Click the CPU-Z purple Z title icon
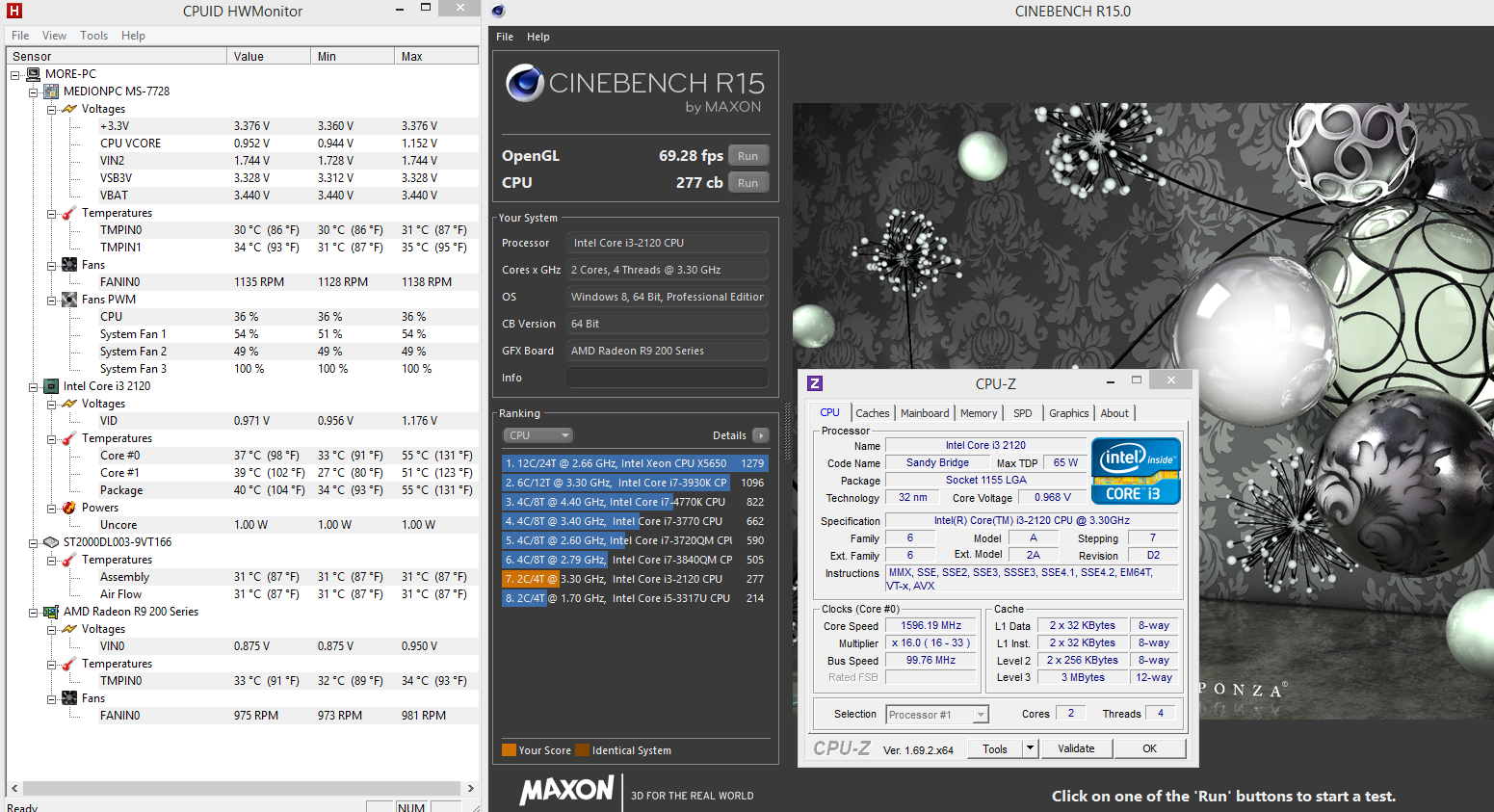The height and width of the screenshot is (812, 1494). click(815, 383)
